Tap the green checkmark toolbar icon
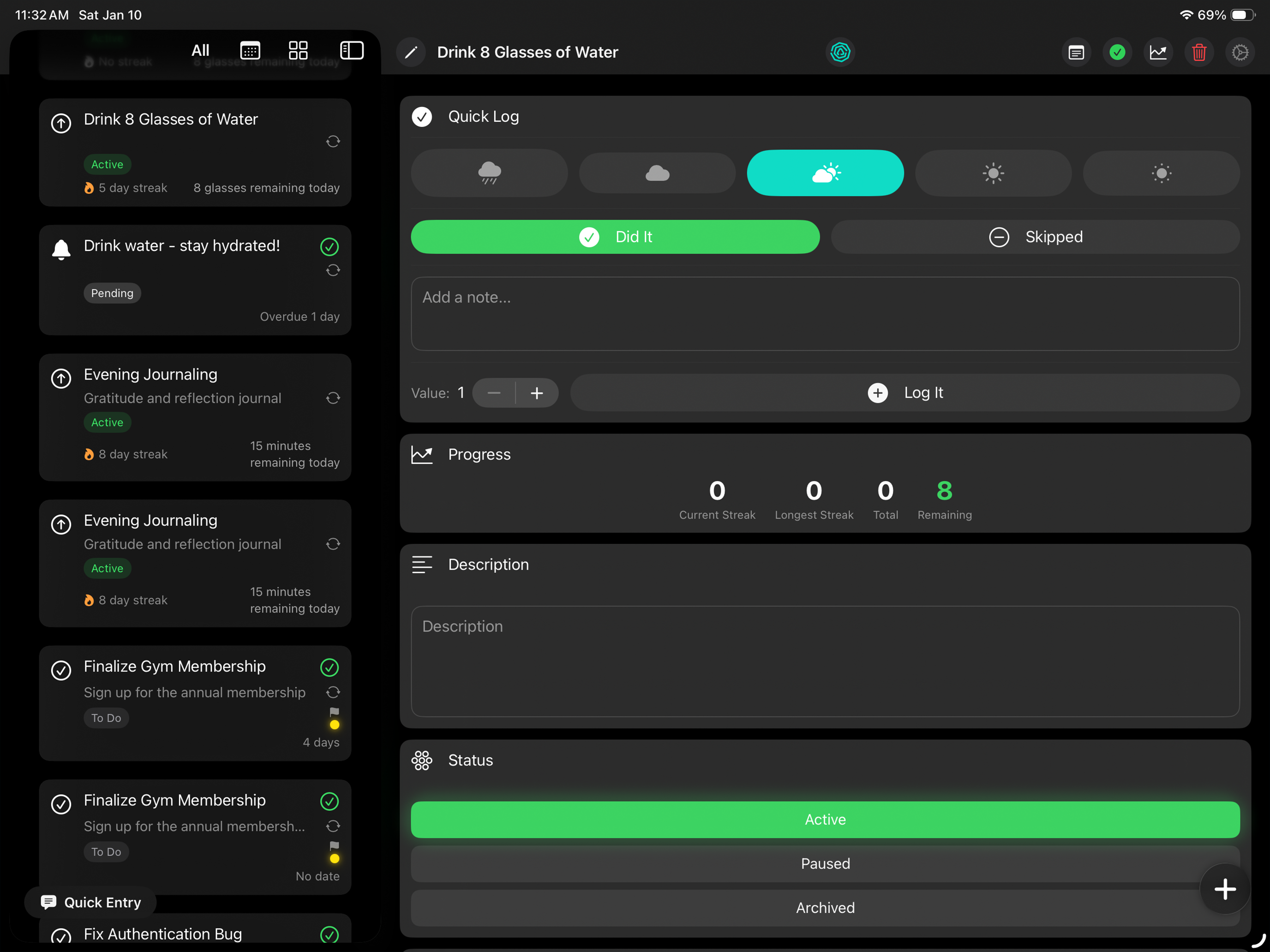The width and height of the screenshot is (1270, 952). coord(1117,52)
